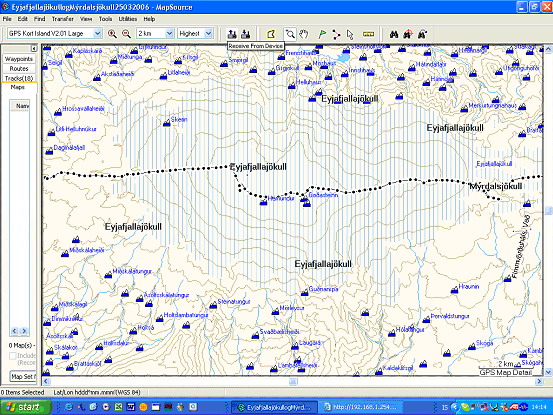Open the Transfer menu
This screenshot has width=553, height=415.
tap(62, 19)
